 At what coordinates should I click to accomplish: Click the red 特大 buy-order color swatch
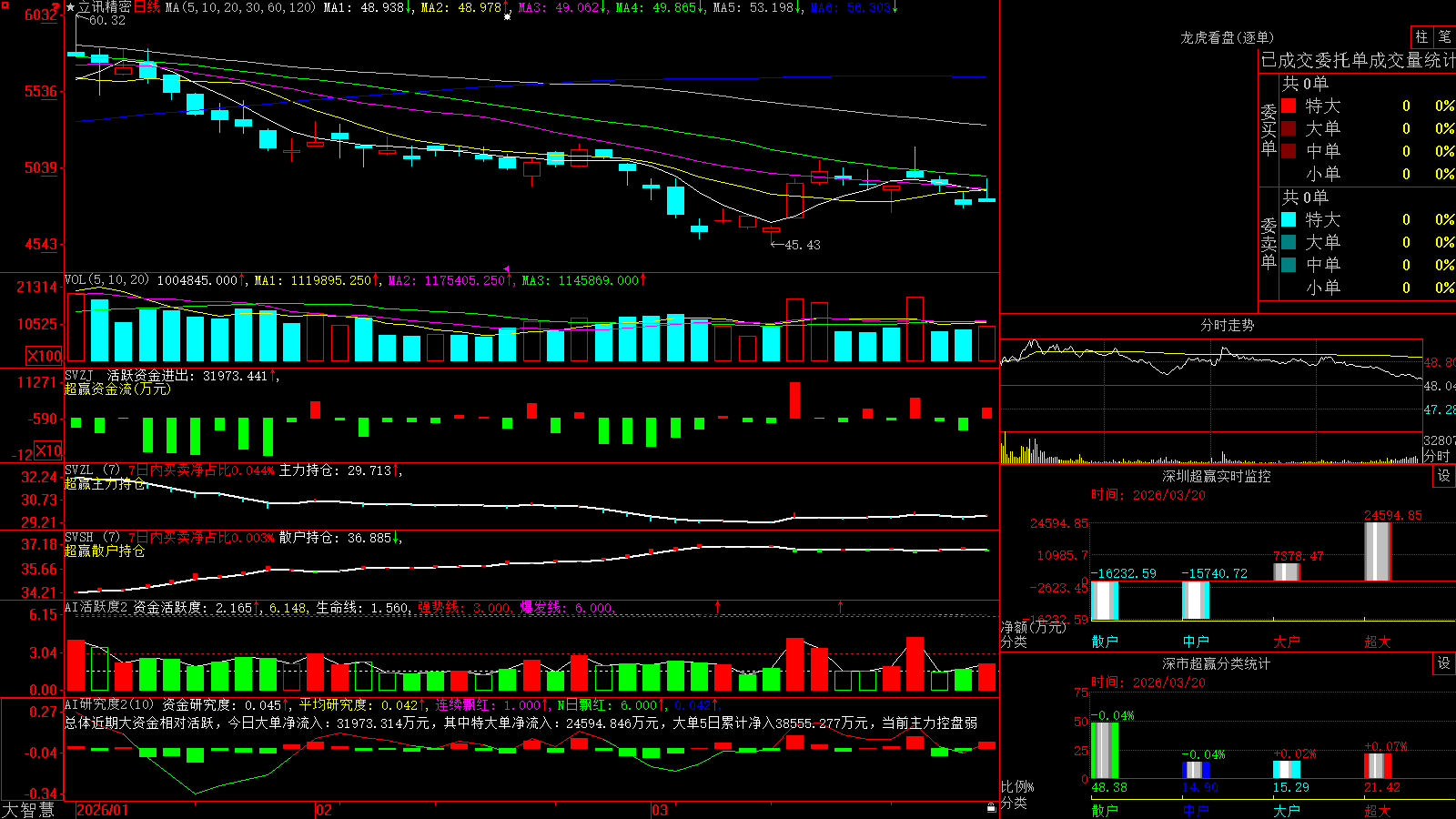pos(1289,106)
